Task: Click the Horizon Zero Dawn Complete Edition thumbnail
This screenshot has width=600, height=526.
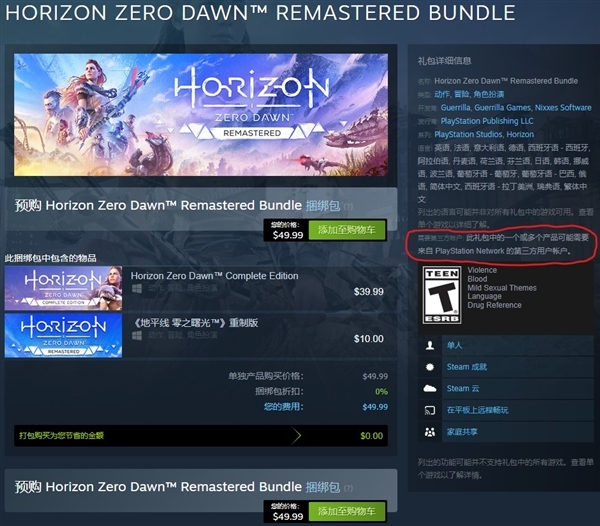Action: tap(64, 288)
